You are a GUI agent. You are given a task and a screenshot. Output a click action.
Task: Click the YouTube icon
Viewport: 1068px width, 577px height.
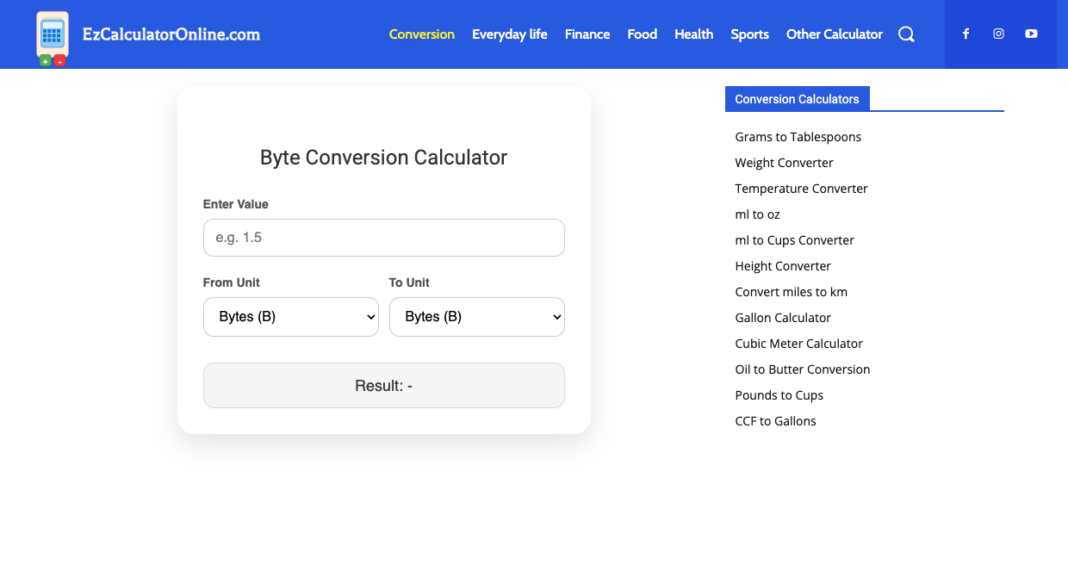click(x=1031, y=33)
